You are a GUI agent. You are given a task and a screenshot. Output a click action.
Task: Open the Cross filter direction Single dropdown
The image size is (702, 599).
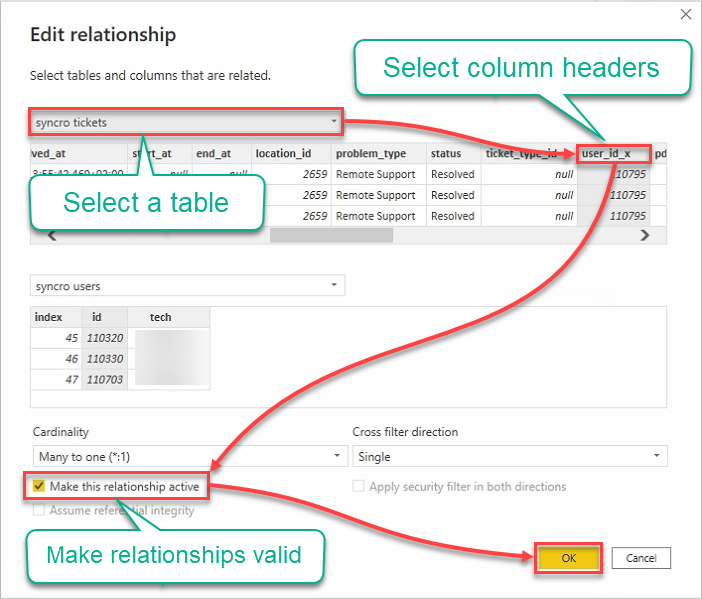(509, 456)
